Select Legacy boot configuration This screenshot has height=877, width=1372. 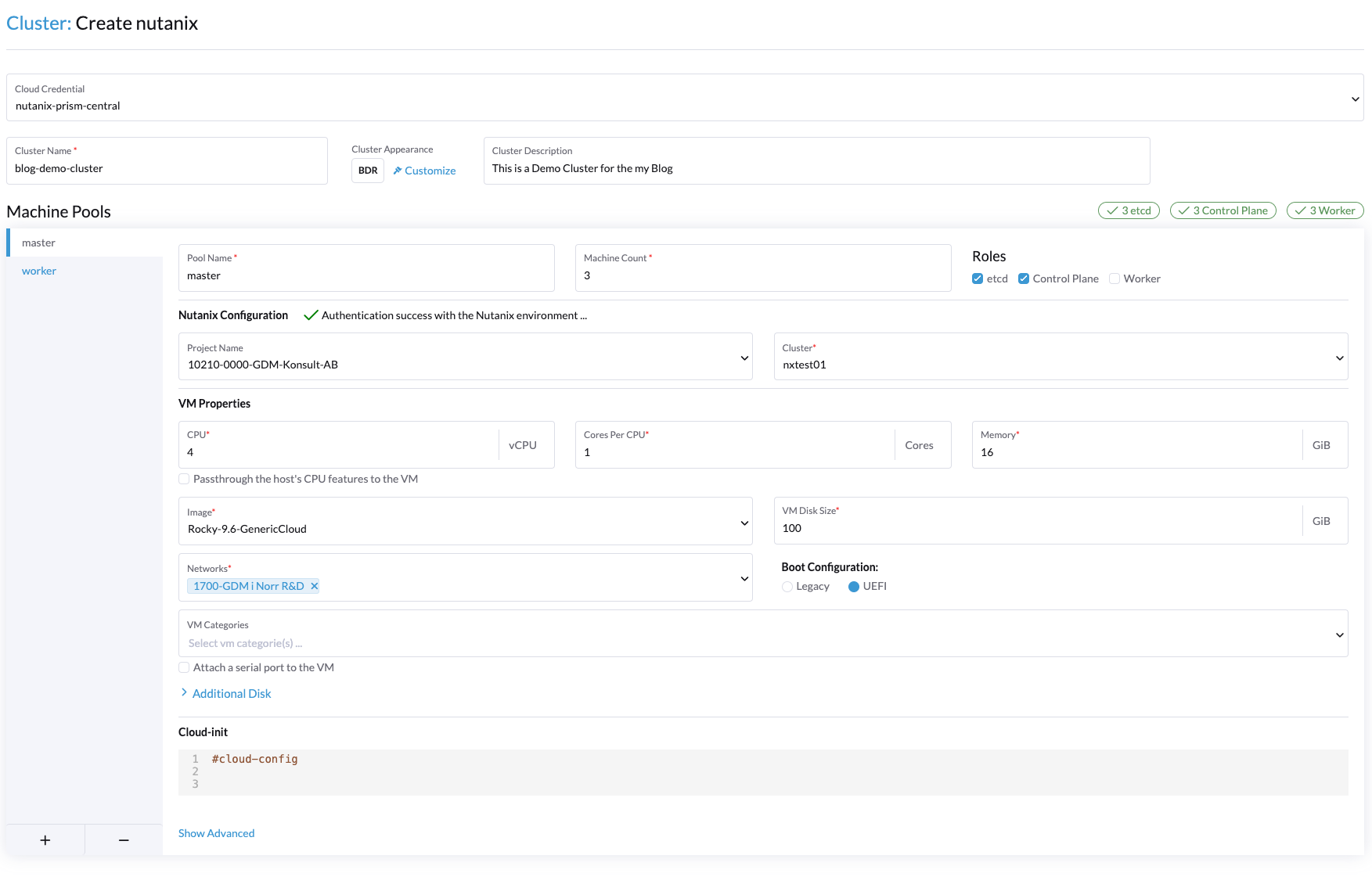(x=787, y=587)
